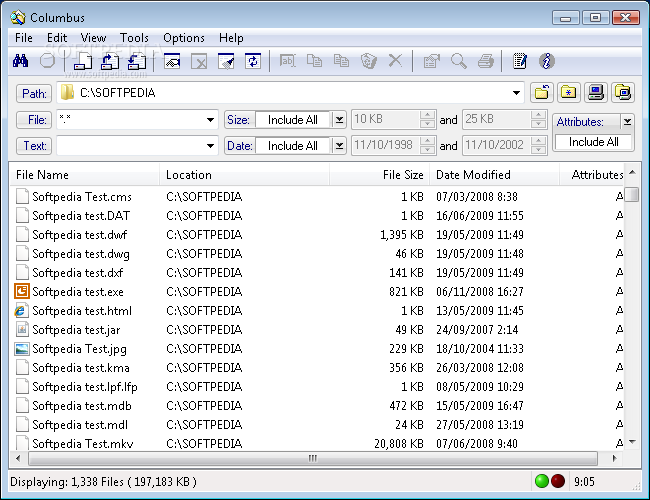Expand the File mask dropdown
Viewport: 650px width, 500px height.
(211, 120)
